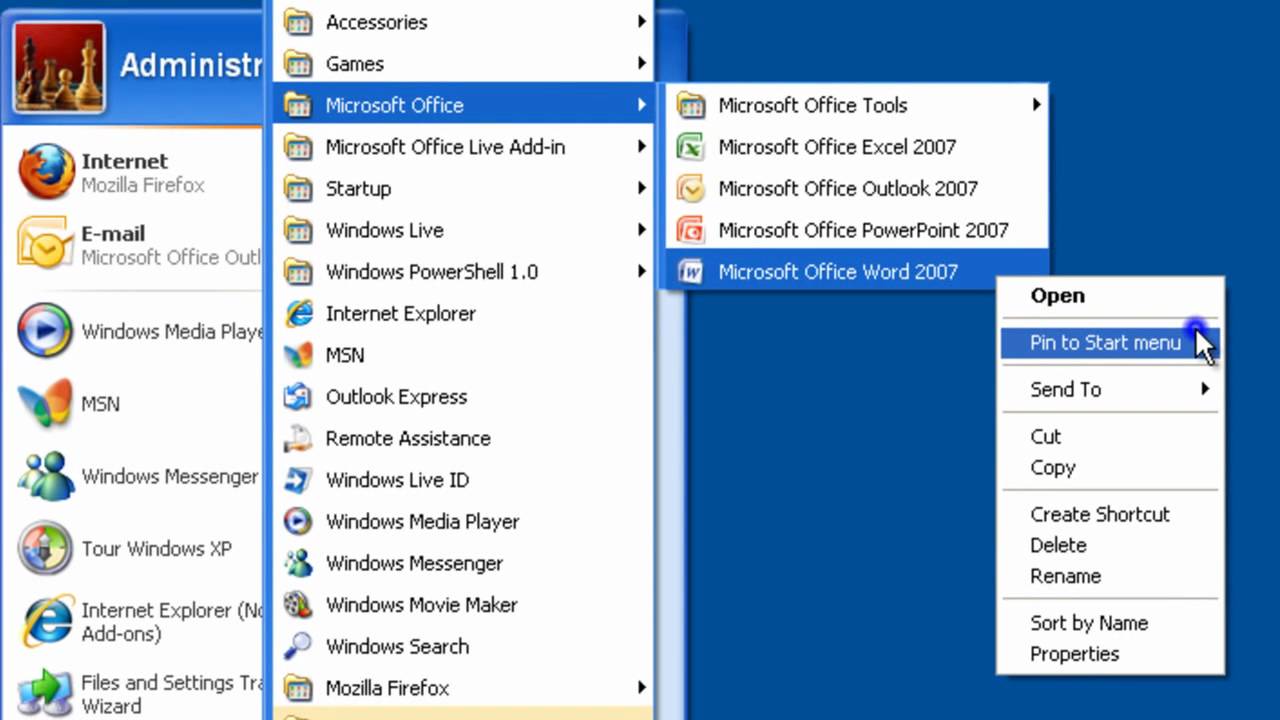Click the Accessories folder icon

pos(298,22)
